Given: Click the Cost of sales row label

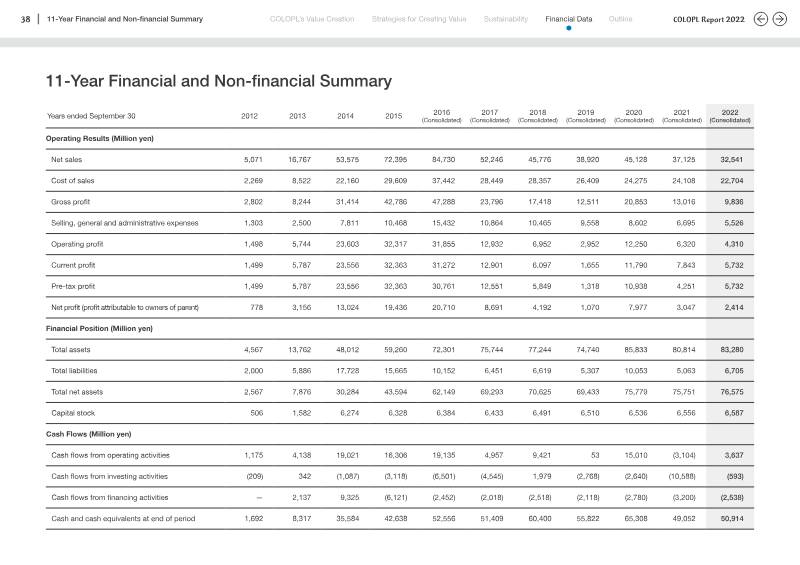Looking at the screenshot, I should 72,181.
